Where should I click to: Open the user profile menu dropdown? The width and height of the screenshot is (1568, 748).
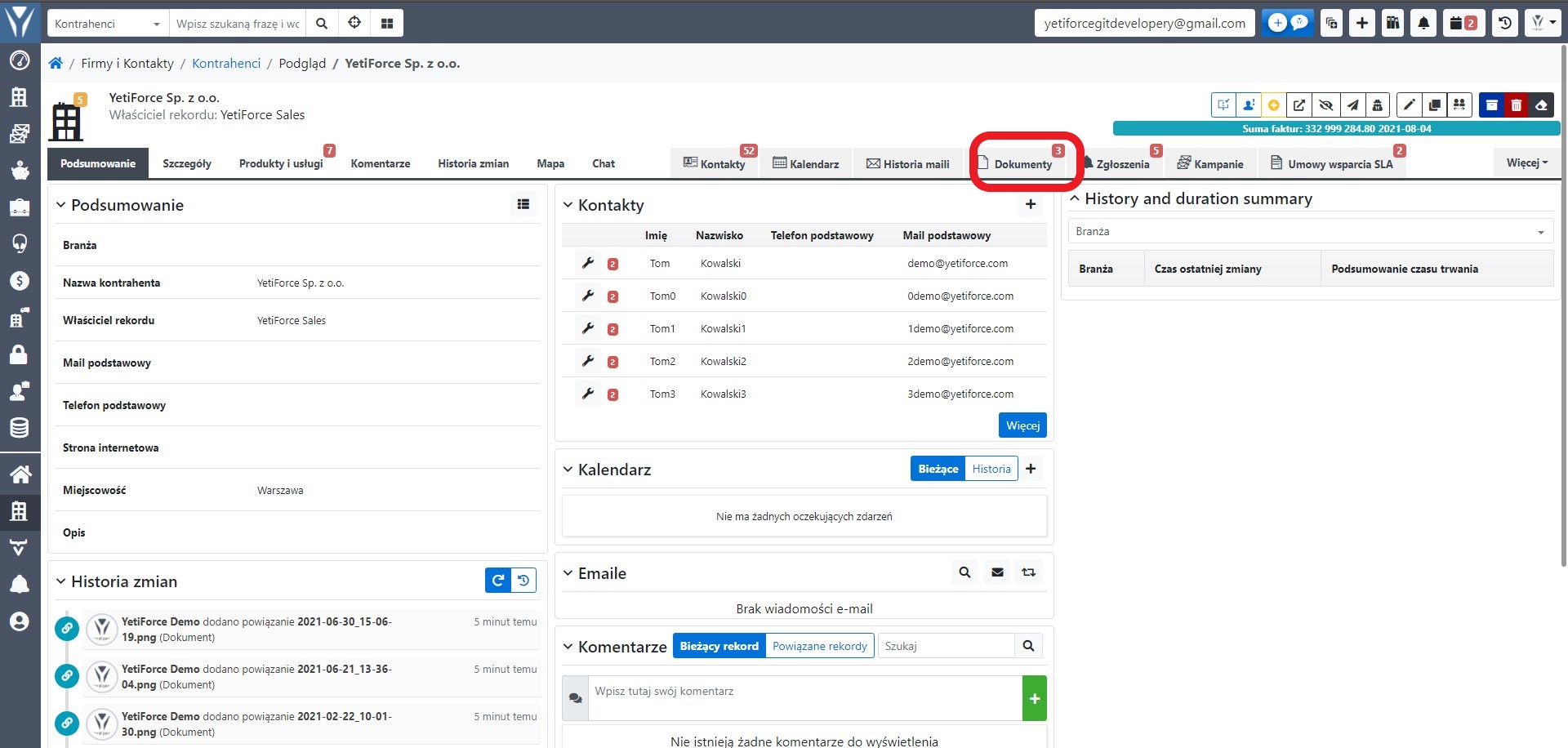1543,24
